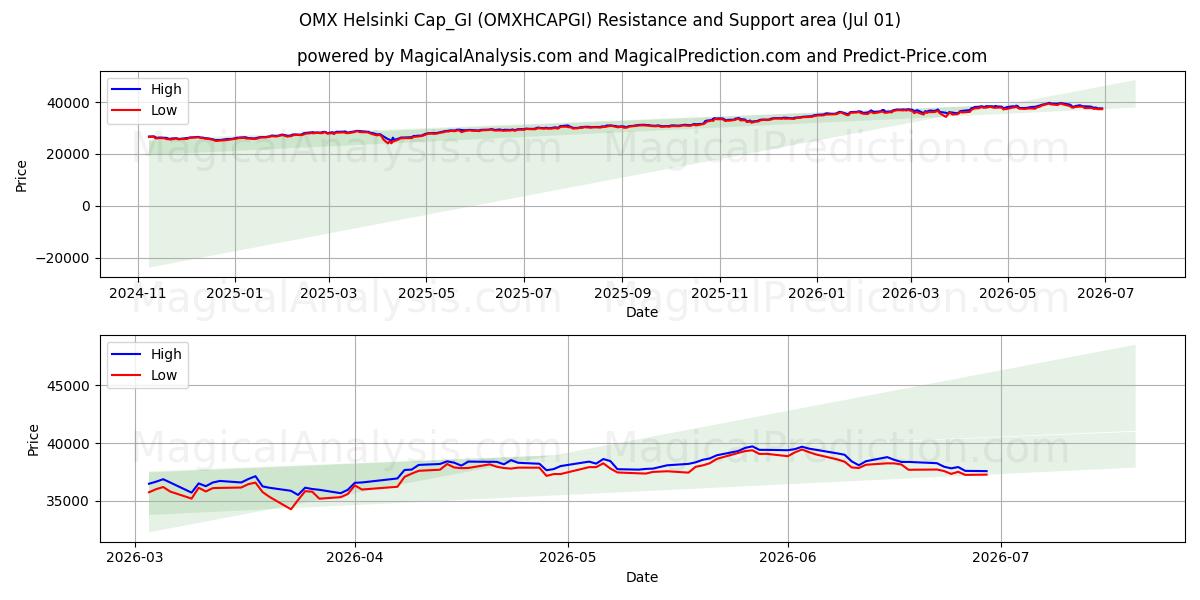Viewport: 1200px width, 600px height.
Task: Click the '2025-09' x-axis tick label
Action: pos(622,295)
